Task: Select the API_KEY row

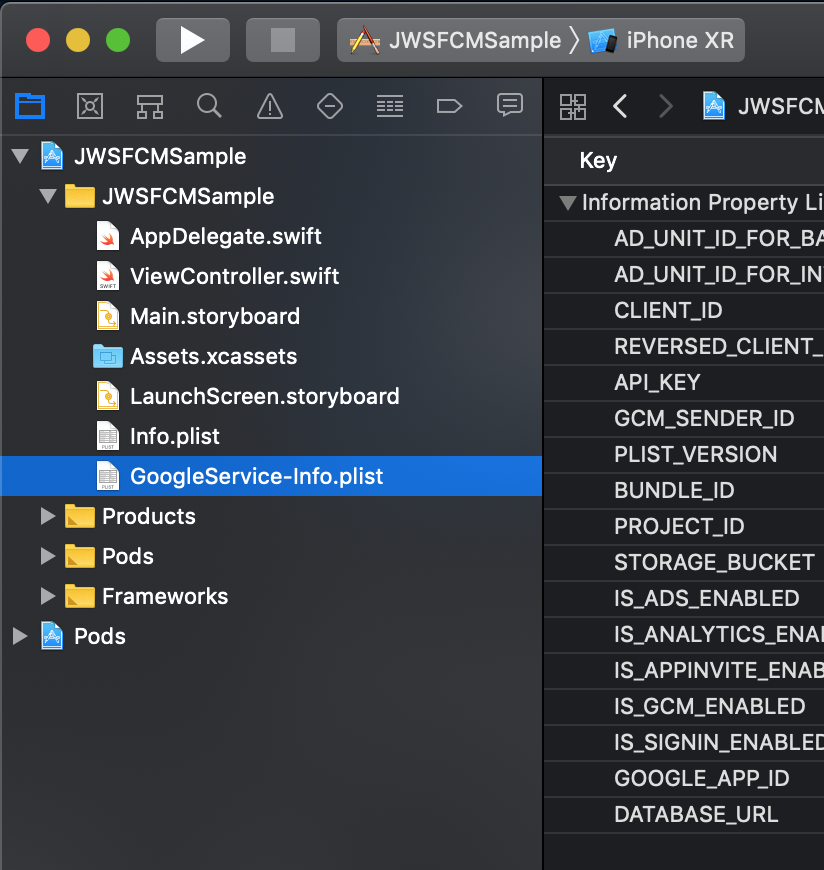Action: [x=684, y=383]
